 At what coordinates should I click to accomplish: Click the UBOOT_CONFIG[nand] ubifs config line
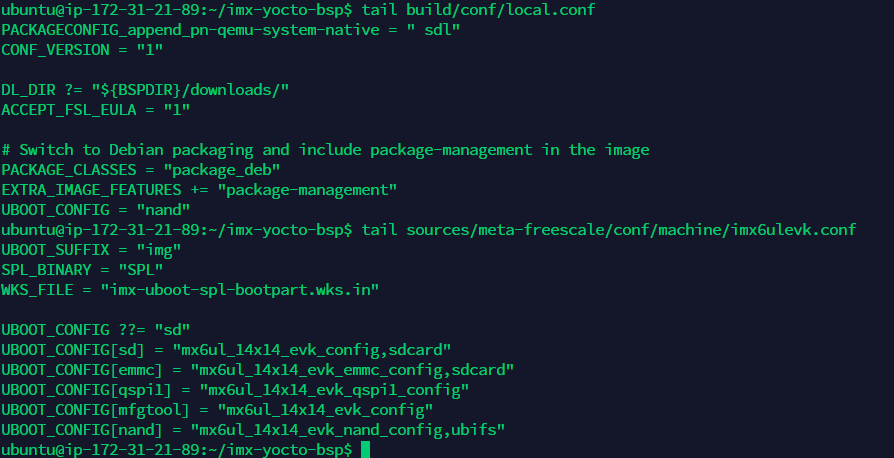click(x=254, y=429)
